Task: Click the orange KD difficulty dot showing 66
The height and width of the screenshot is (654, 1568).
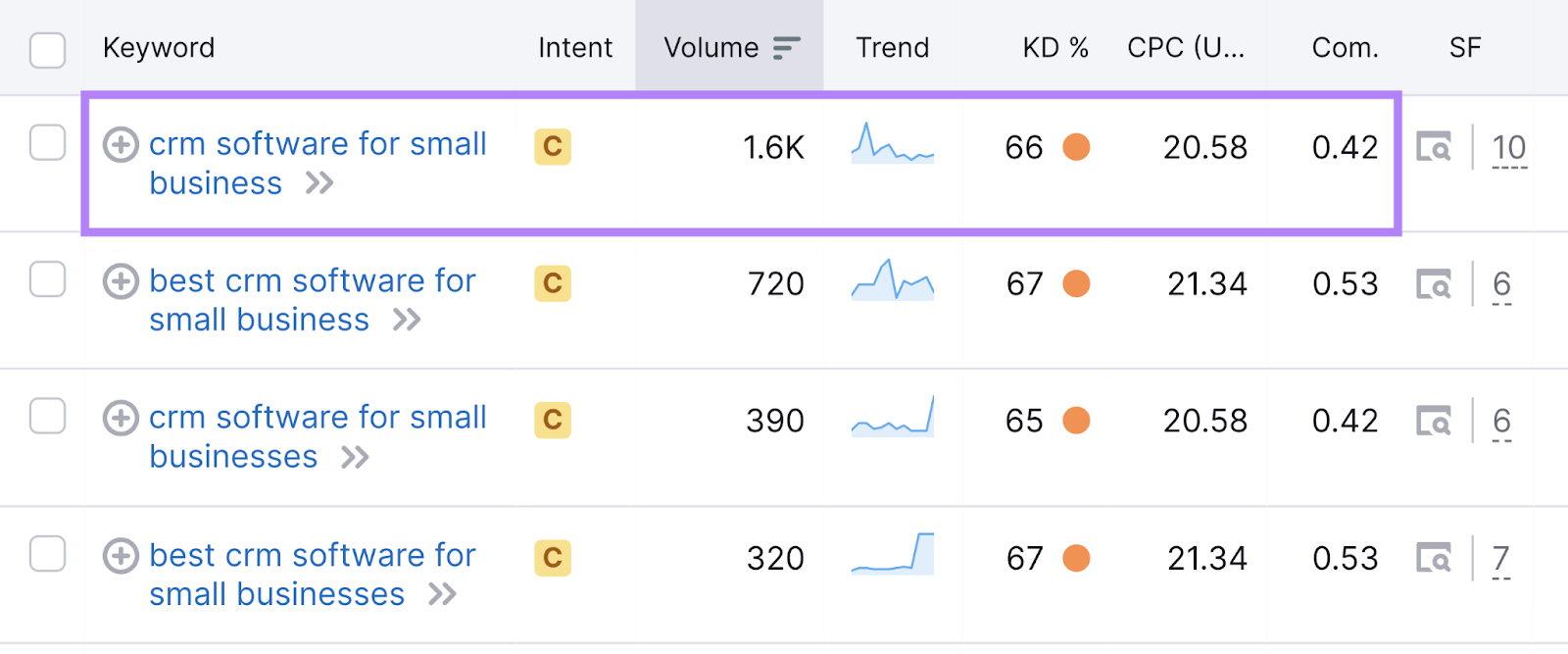Action: 1077,147
